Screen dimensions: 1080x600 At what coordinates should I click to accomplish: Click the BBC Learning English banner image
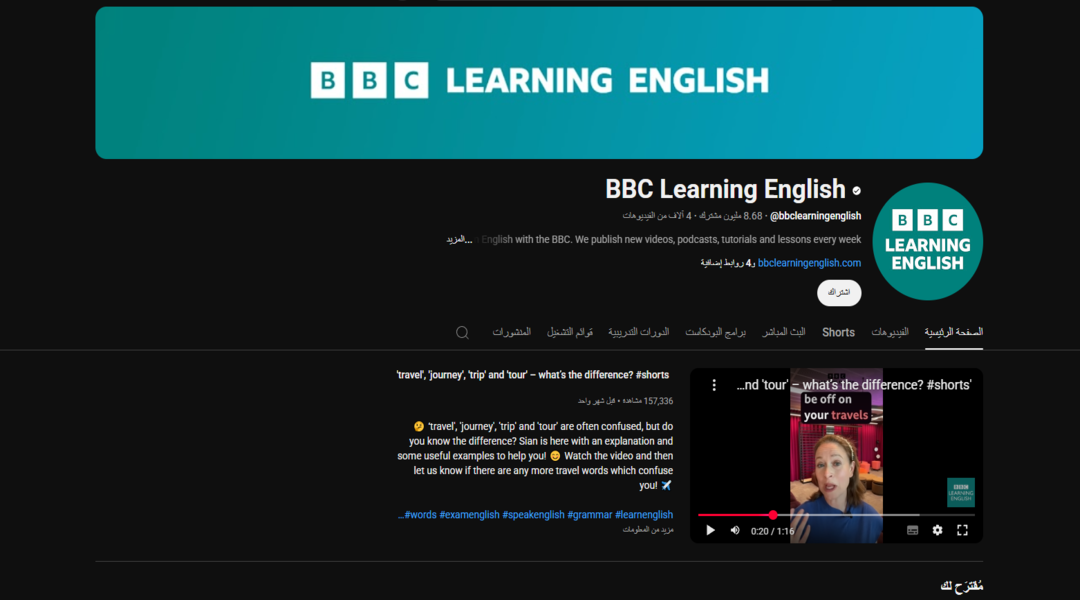(x=539, y=83)
